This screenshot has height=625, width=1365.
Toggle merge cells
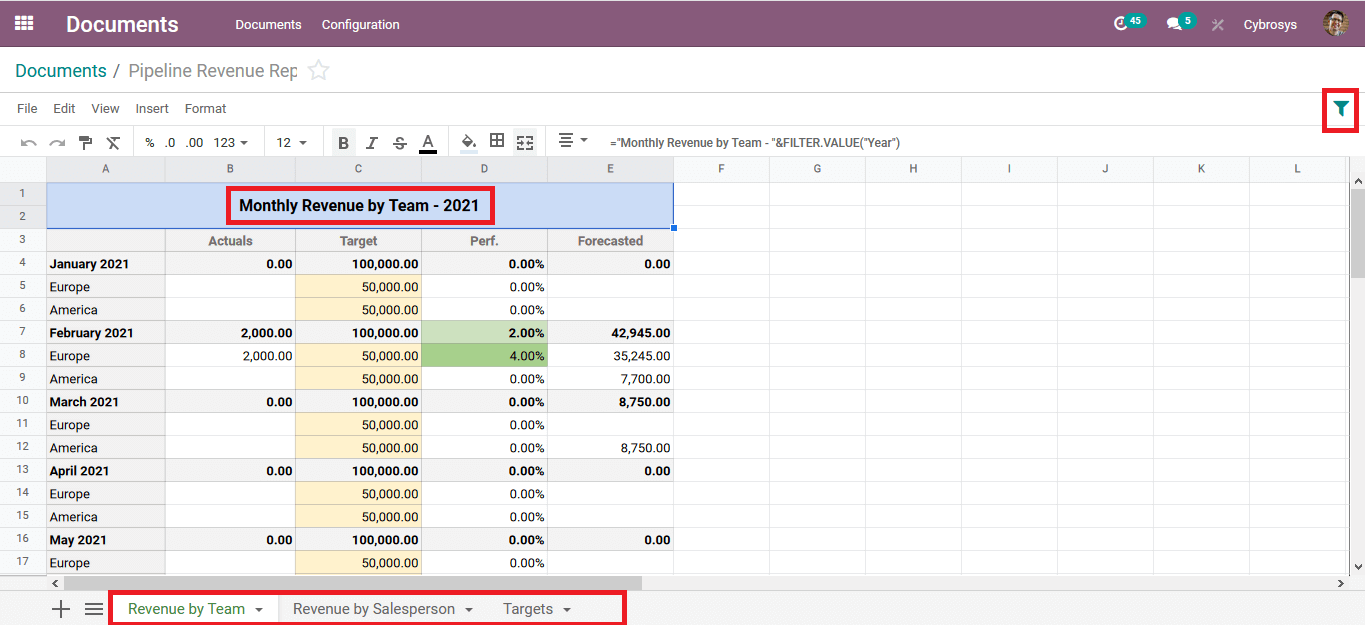click(x=525, y=142)
